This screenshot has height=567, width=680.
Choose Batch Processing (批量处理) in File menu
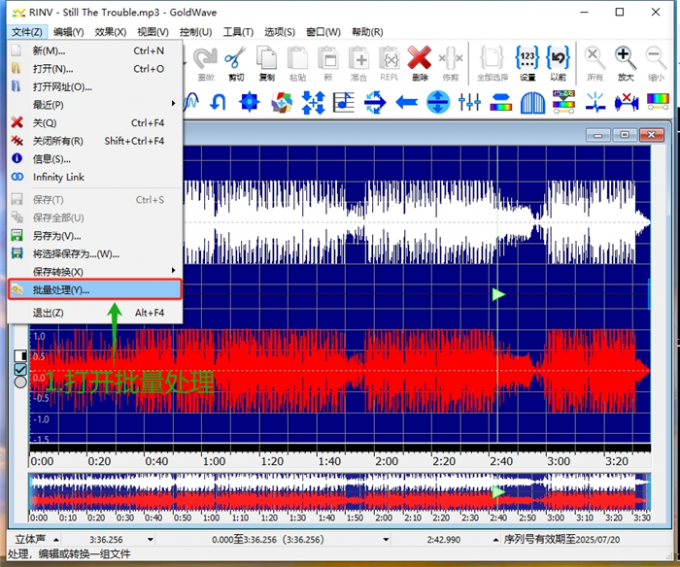pos(95,290)
